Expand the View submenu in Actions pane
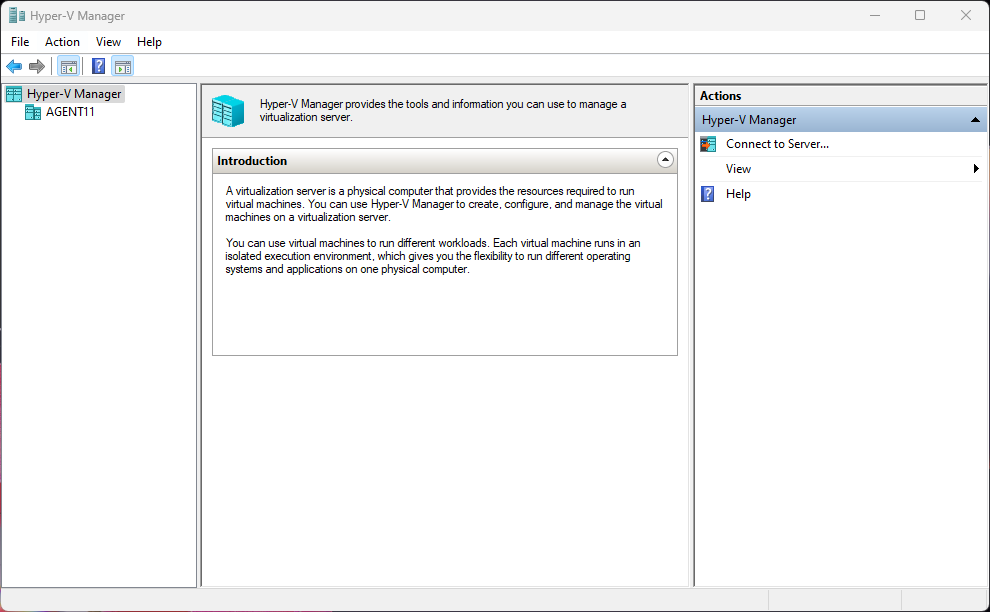The image size is (990, 612). tap(738, 169)
